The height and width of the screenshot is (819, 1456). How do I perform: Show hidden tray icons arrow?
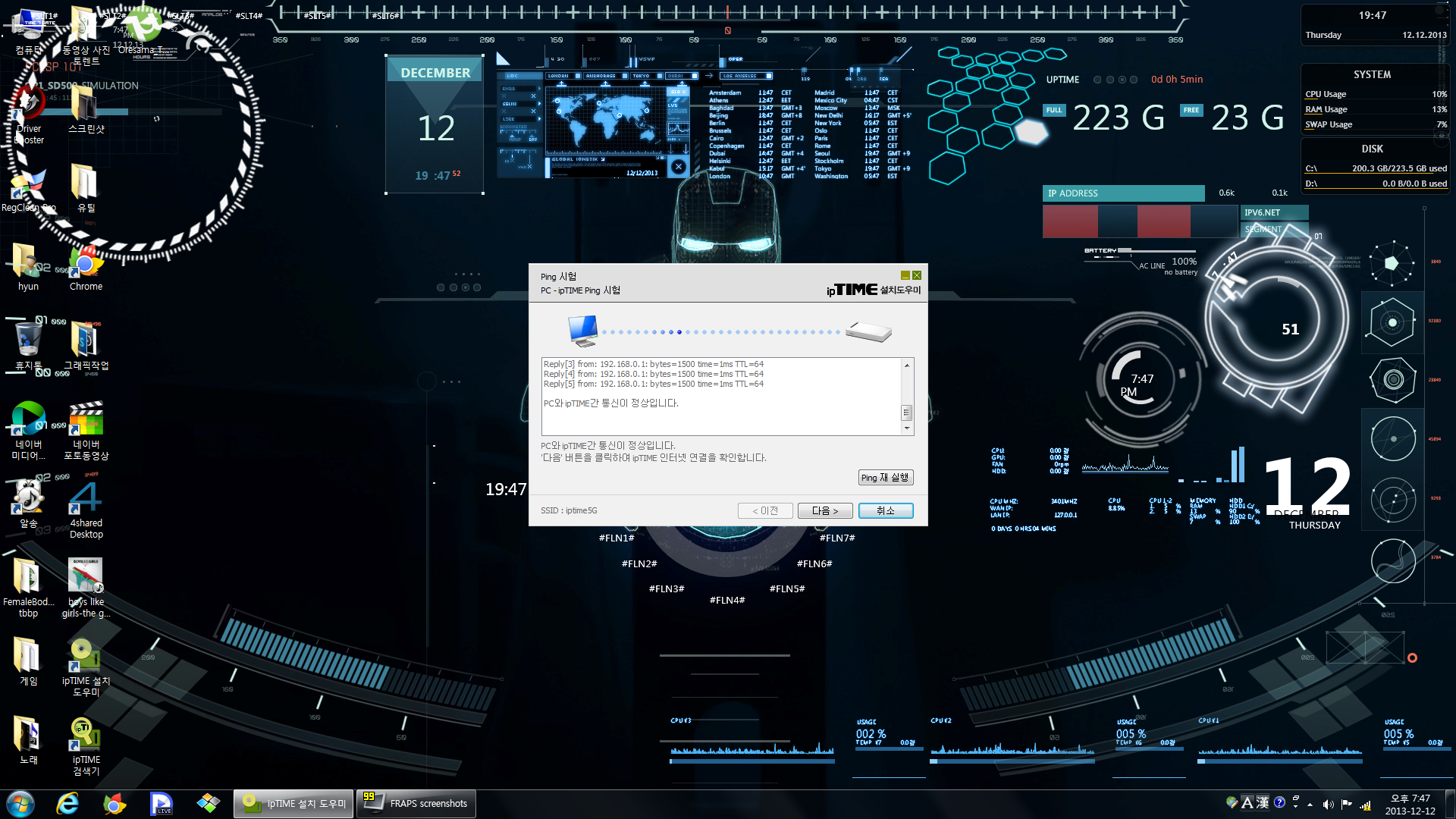coord(1310,805)
